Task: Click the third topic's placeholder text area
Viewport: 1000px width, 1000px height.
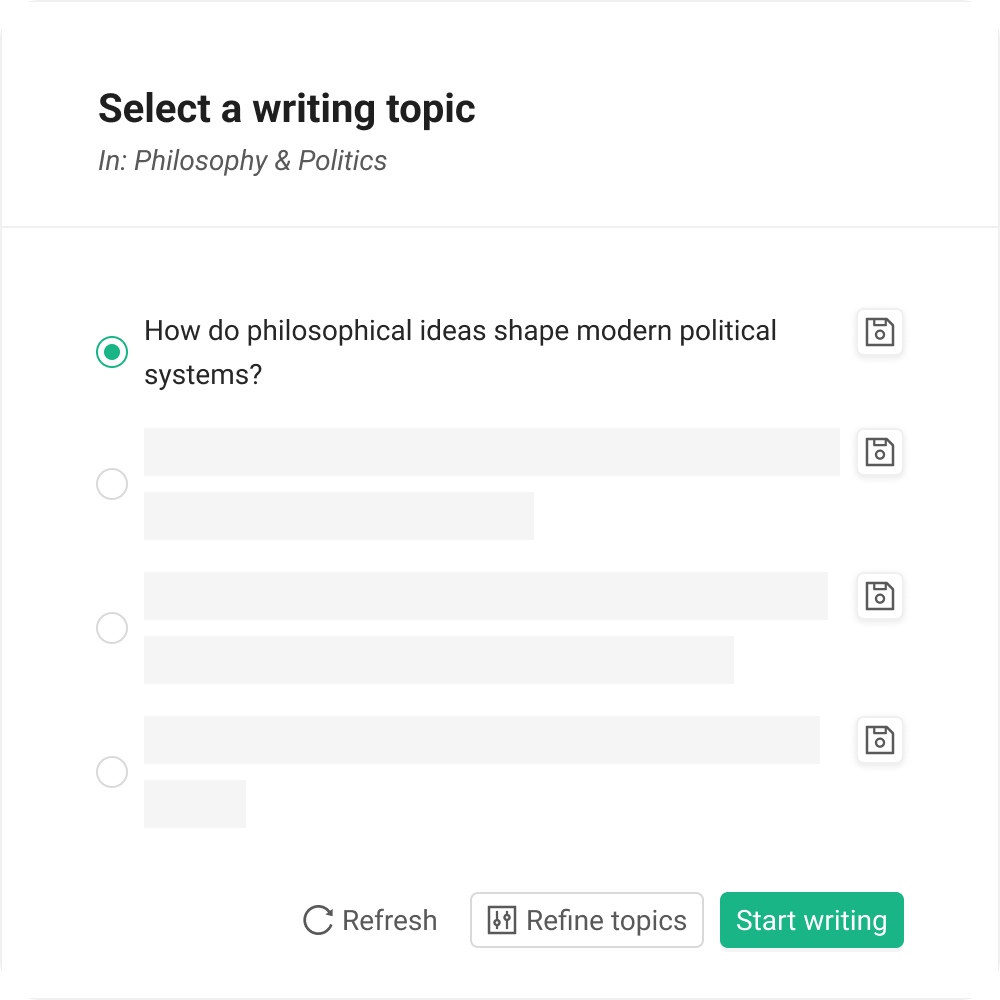Action: coord(485,595)
